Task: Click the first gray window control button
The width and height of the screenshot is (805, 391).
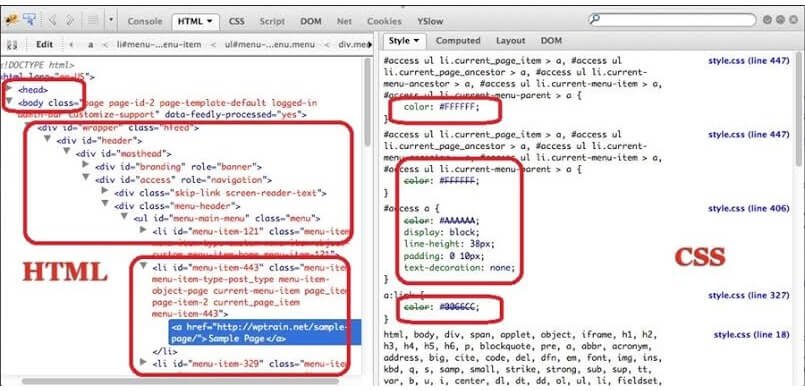Action: point(768,20)
